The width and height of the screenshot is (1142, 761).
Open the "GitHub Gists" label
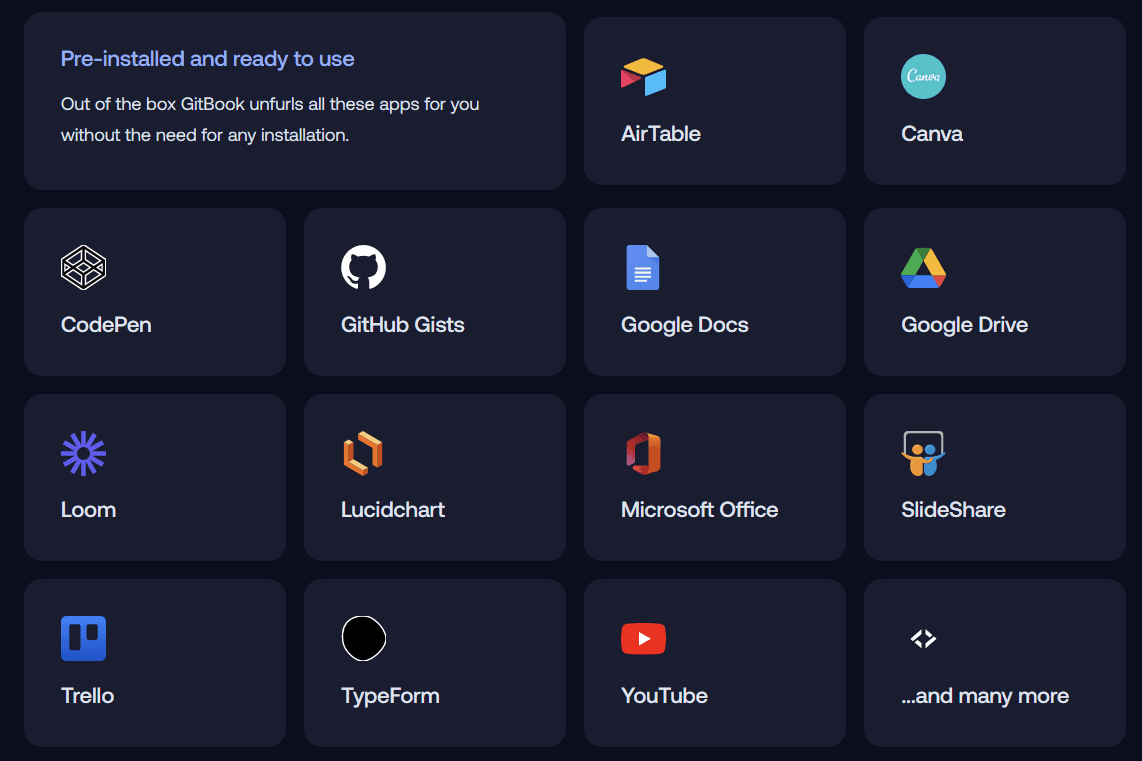pyautogui.click(x=402, y=325)
